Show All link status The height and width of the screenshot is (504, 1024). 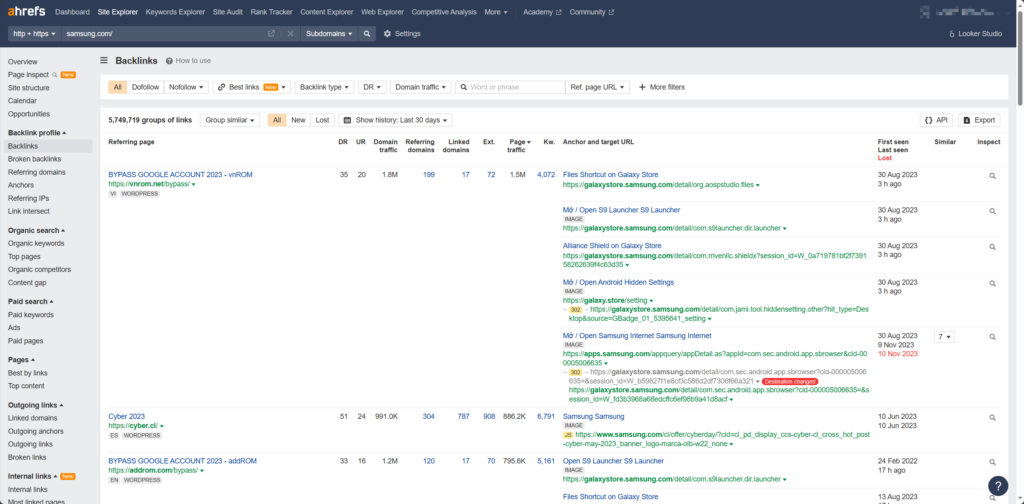(277, 120)
